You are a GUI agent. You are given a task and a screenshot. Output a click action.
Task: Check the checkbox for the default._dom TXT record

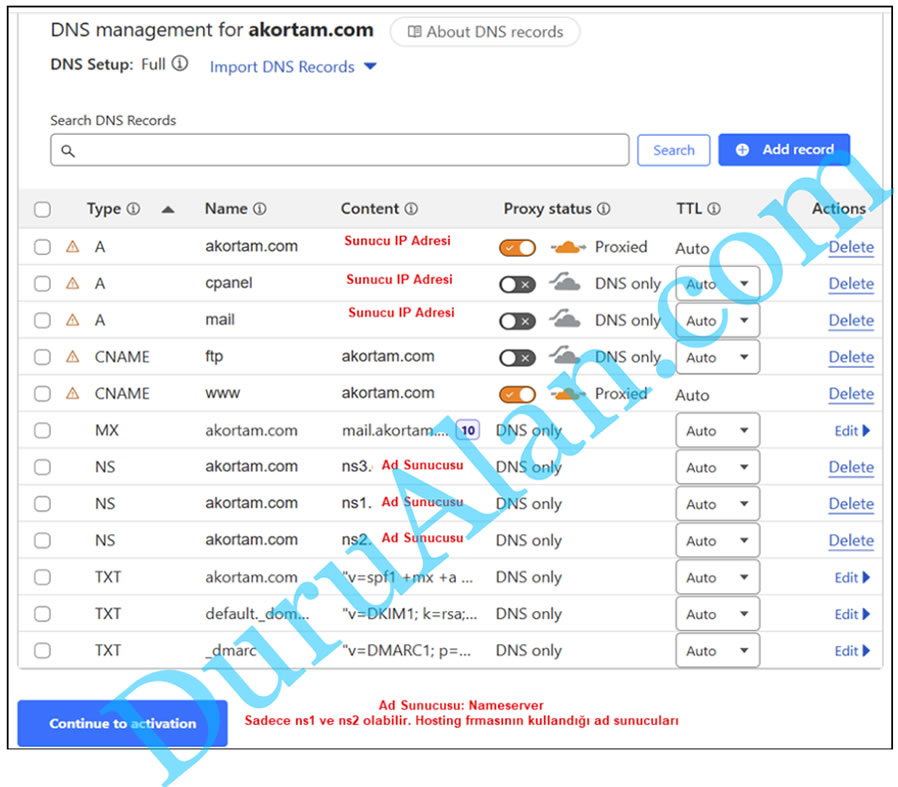pyautogui.click(x=42, y=613)
